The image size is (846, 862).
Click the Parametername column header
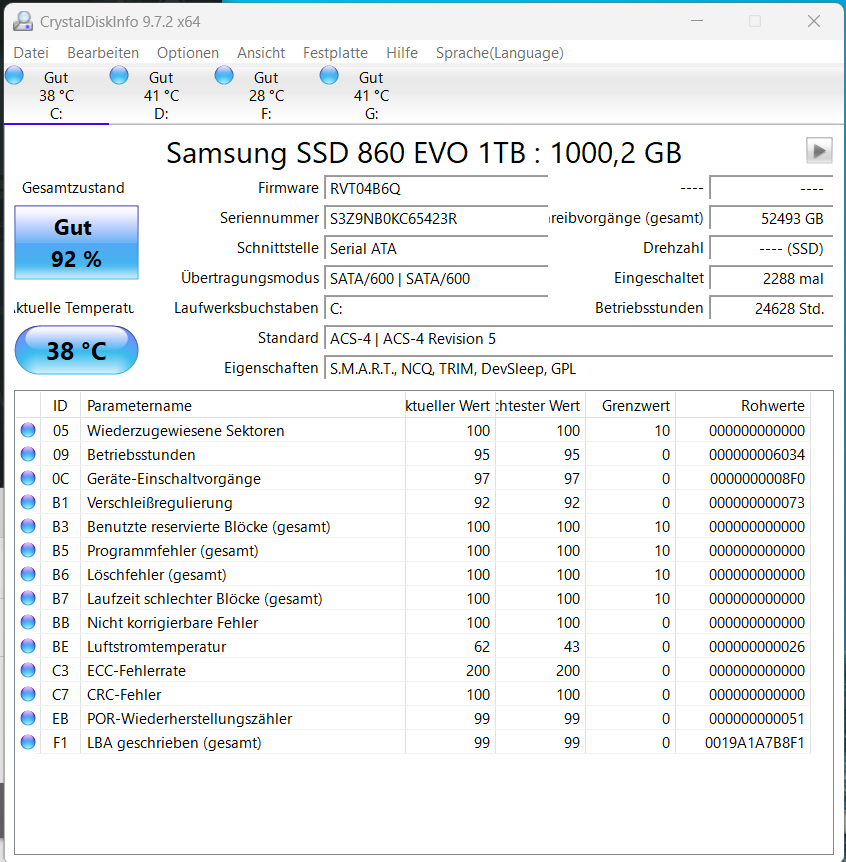pos(243,406)
